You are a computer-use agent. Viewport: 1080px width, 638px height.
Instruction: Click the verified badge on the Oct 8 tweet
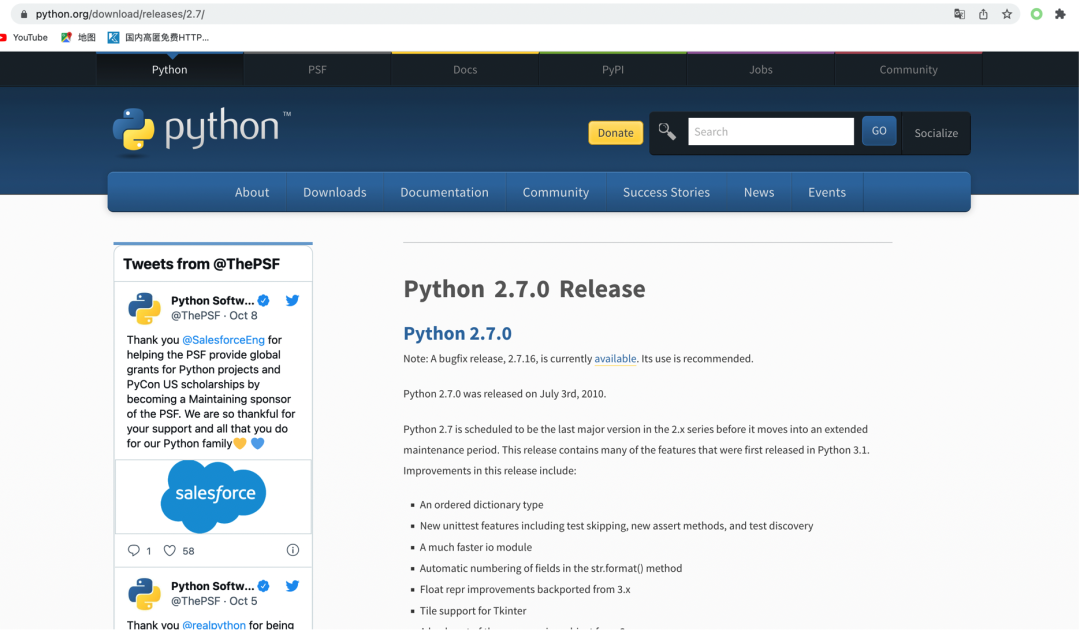click(263, 300)
